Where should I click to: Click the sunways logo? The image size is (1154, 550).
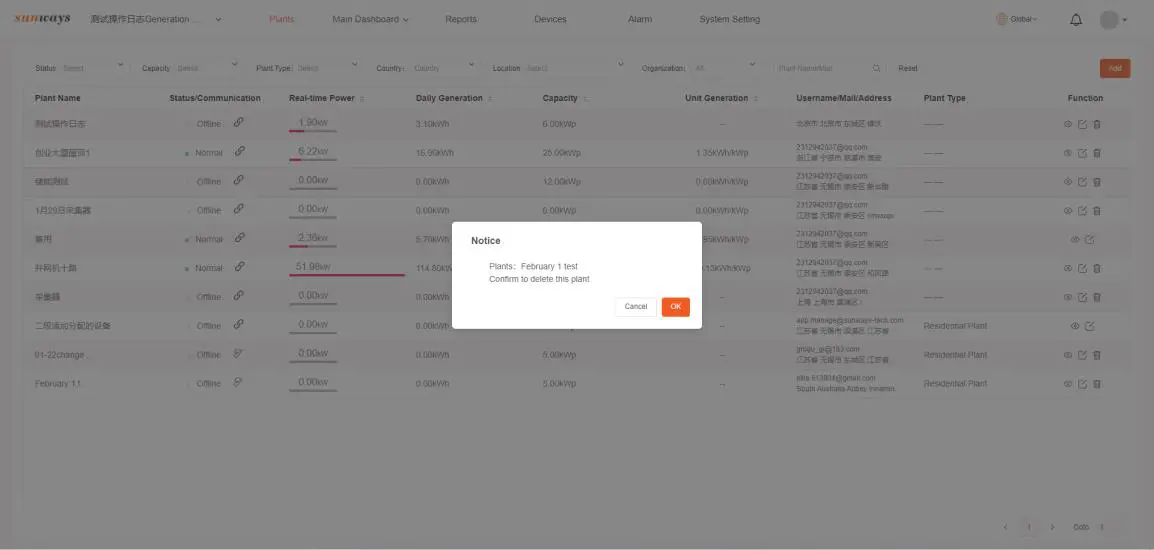[x=43, y=18]
